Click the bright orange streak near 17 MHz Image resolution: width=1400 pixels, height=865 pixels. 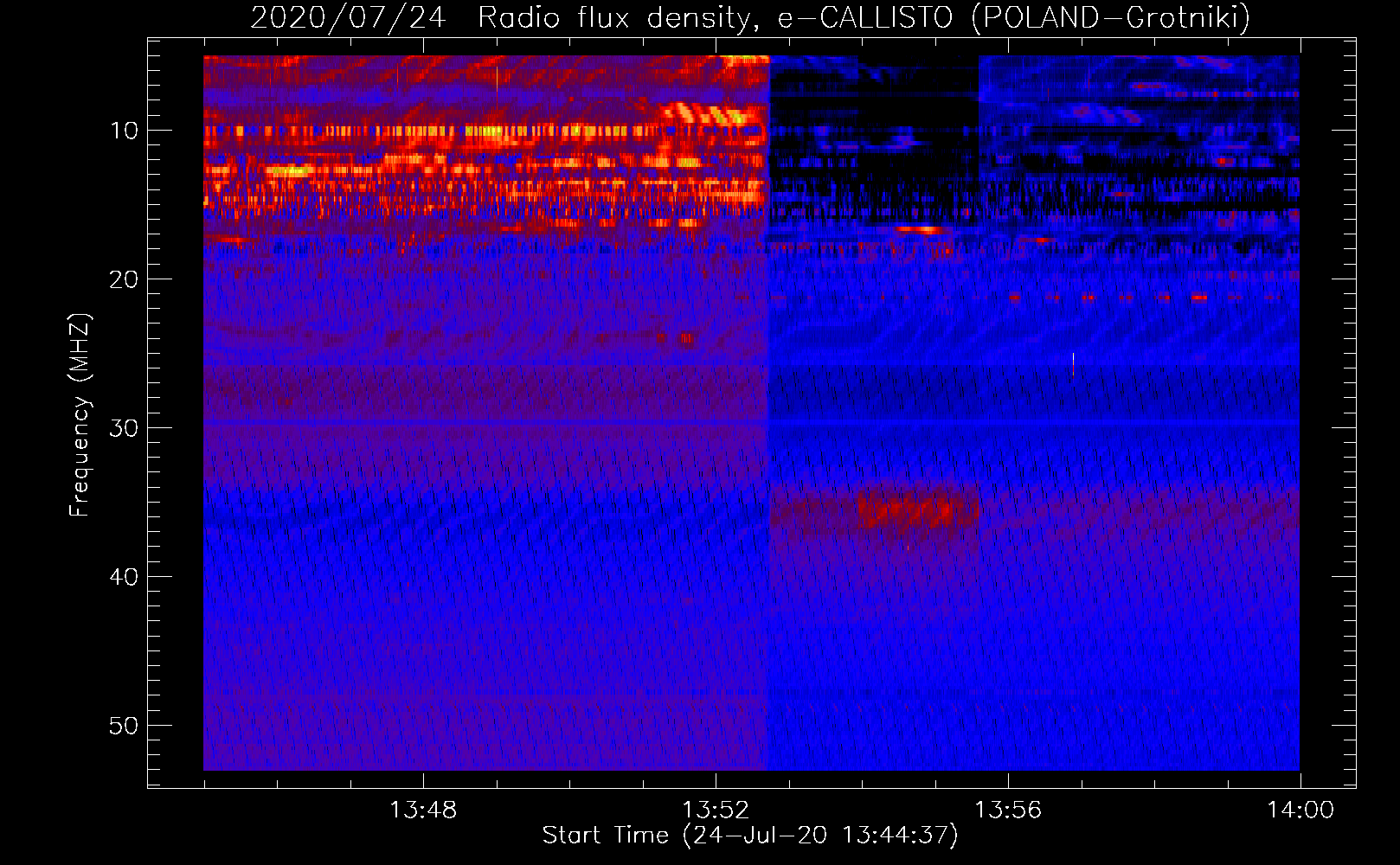pos(919,229)
